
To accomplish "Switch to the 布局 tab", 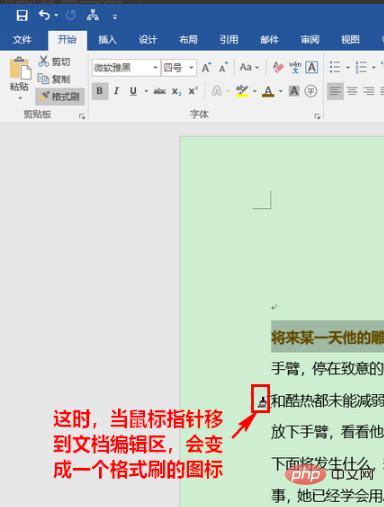I will point(188,40).
